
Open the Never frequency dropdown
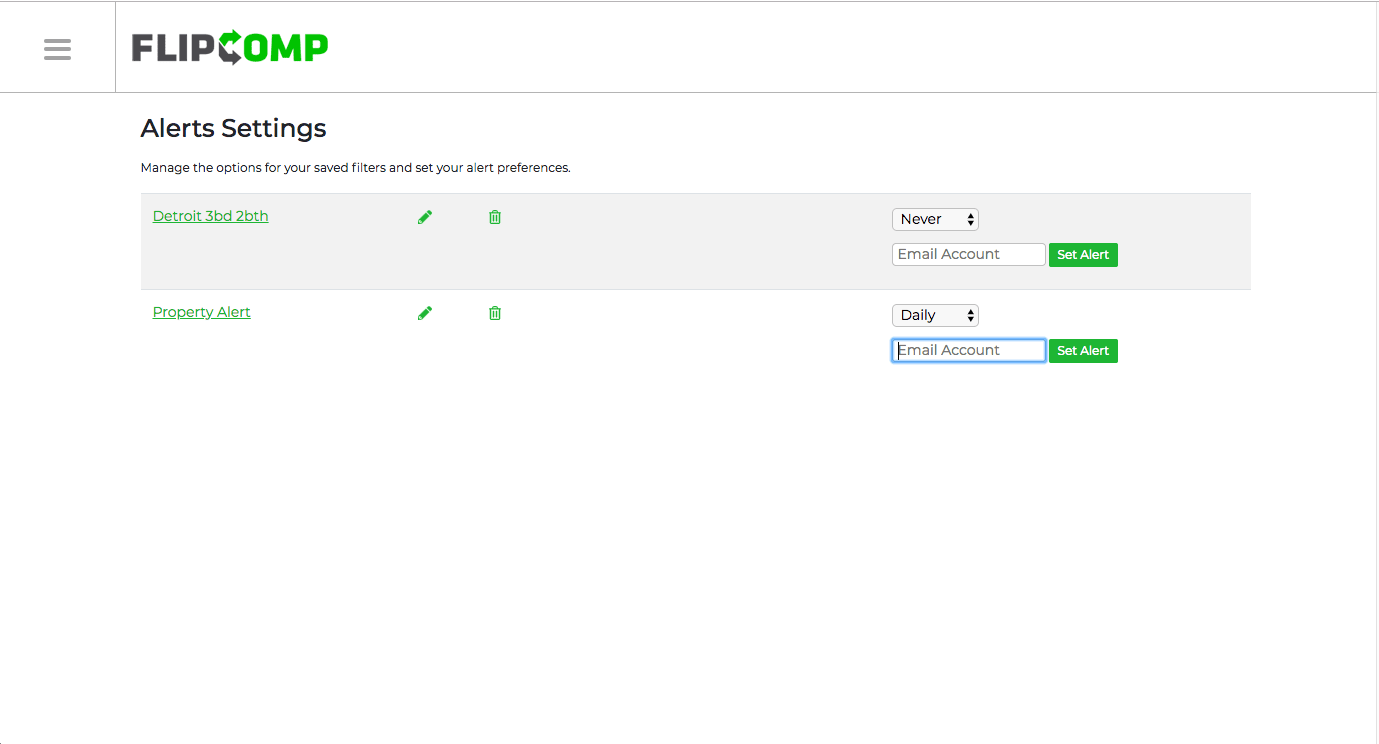935,219
